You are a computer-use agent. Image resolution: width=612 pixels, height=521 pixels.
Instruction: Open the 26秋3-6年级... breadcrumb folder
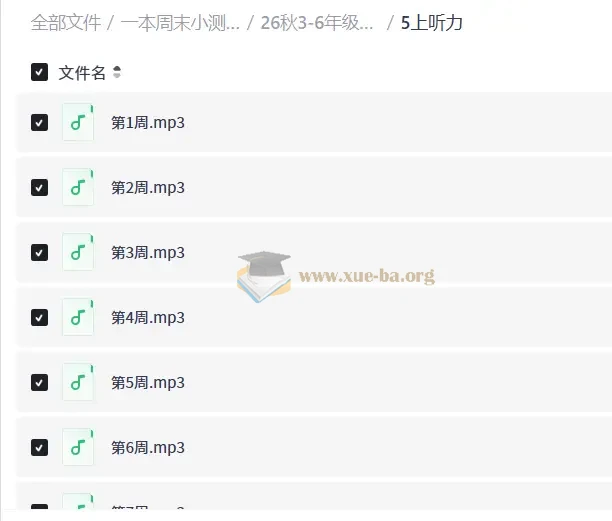point(317,23)
